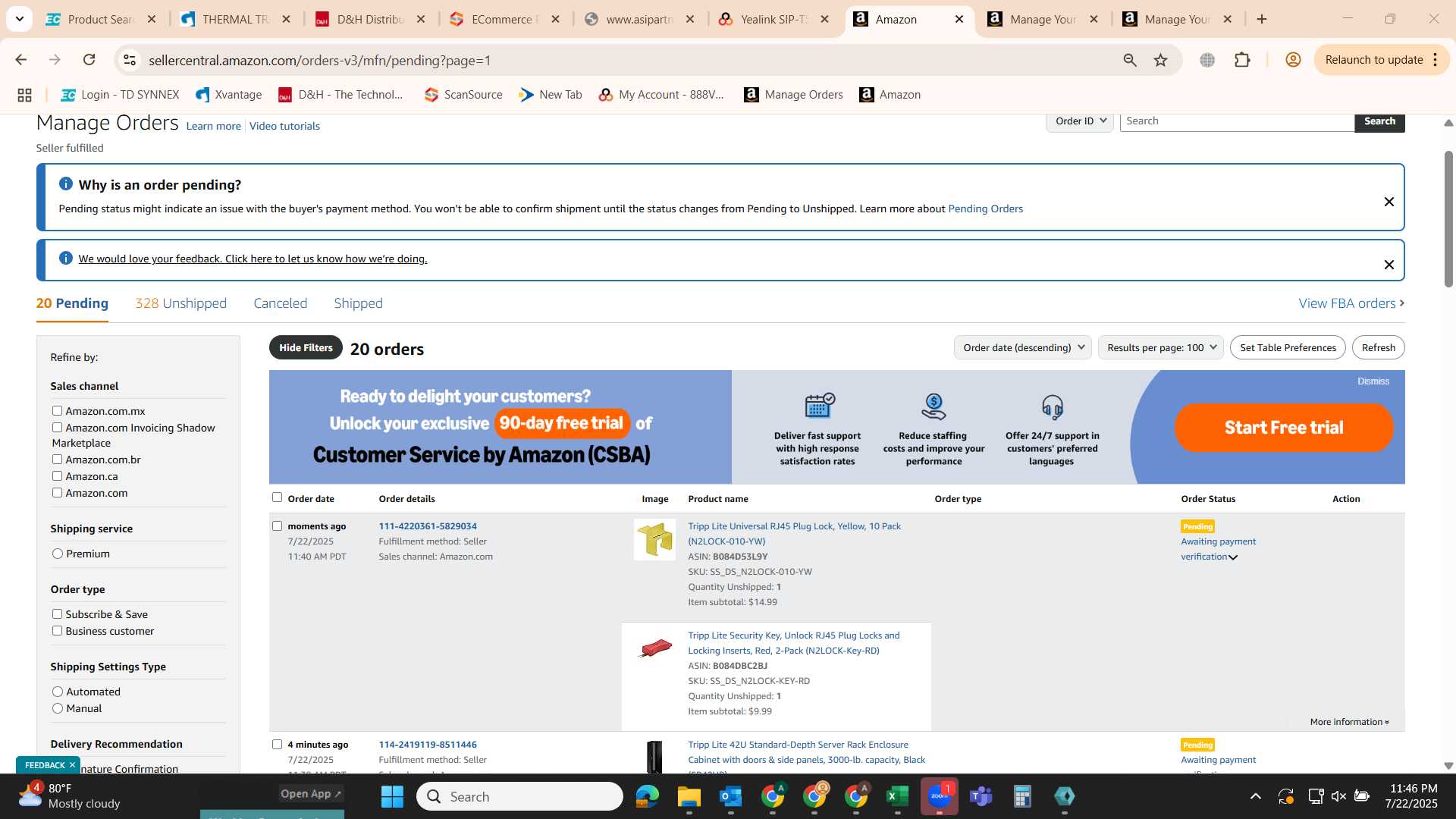Reload the page with refresh icon
1456x819 pixels.
(89, 60)
